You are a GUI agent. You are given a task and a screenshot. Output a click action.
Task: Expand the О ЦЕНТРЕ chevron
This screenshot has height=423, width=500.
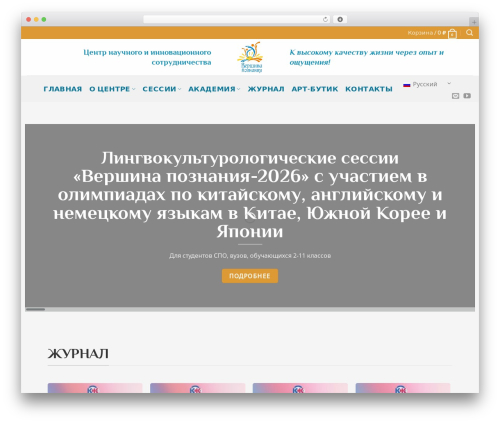pos(133,89)
